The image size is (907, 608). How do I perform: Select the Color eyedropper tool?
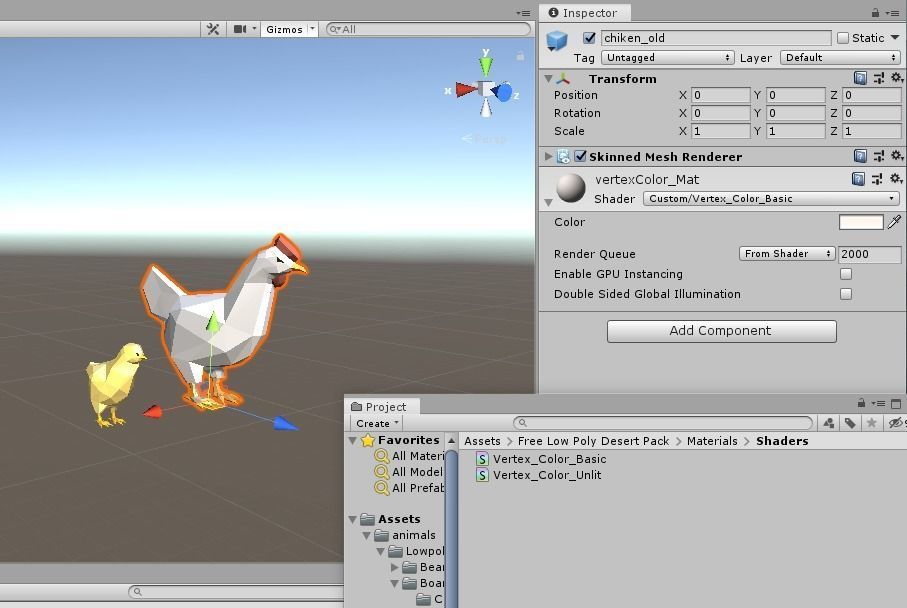(894, 222)
